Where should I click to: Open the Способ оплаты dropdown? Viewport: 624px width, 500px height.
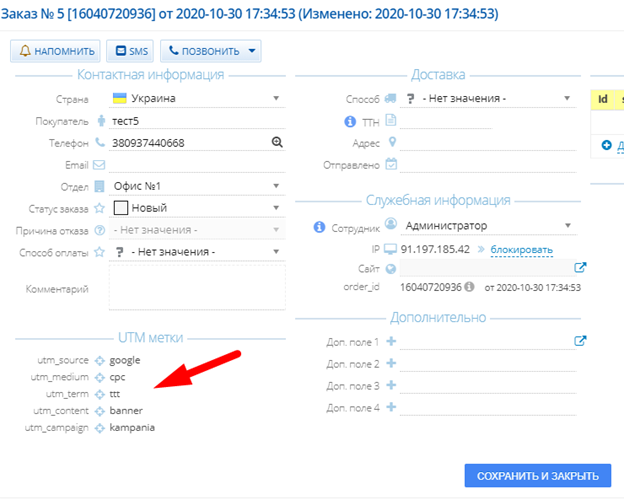pyautogui.click(x=197, y=252)
